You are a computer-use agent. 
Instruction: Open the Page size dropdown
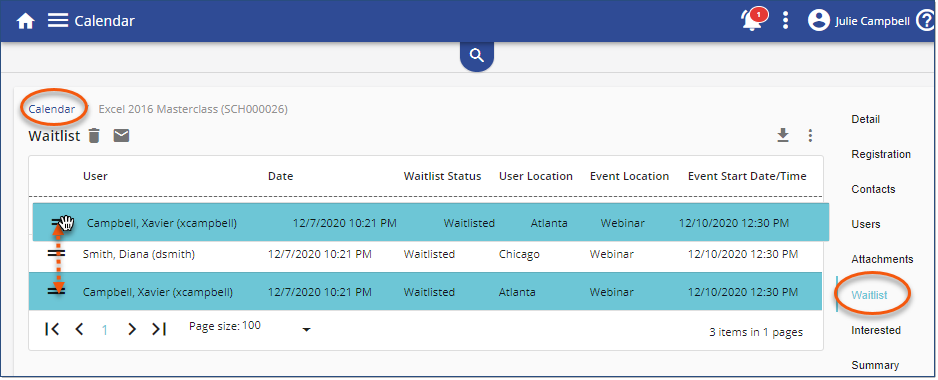point(306,329)
